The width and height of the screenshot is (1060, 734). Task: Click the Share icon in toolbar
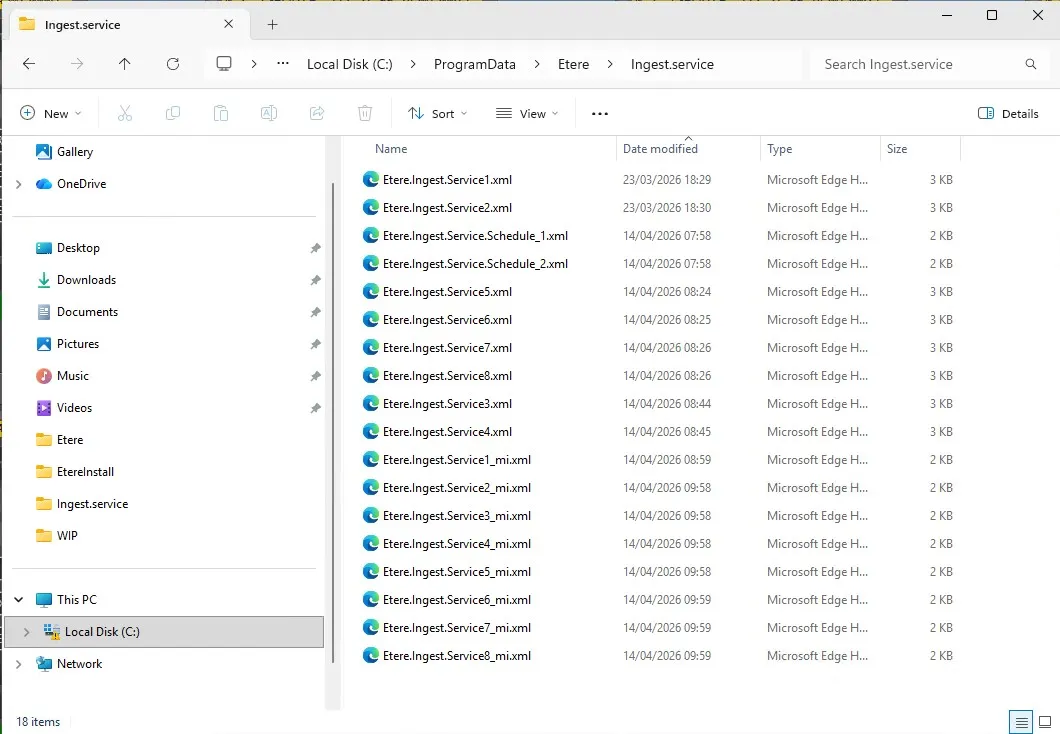317,114
